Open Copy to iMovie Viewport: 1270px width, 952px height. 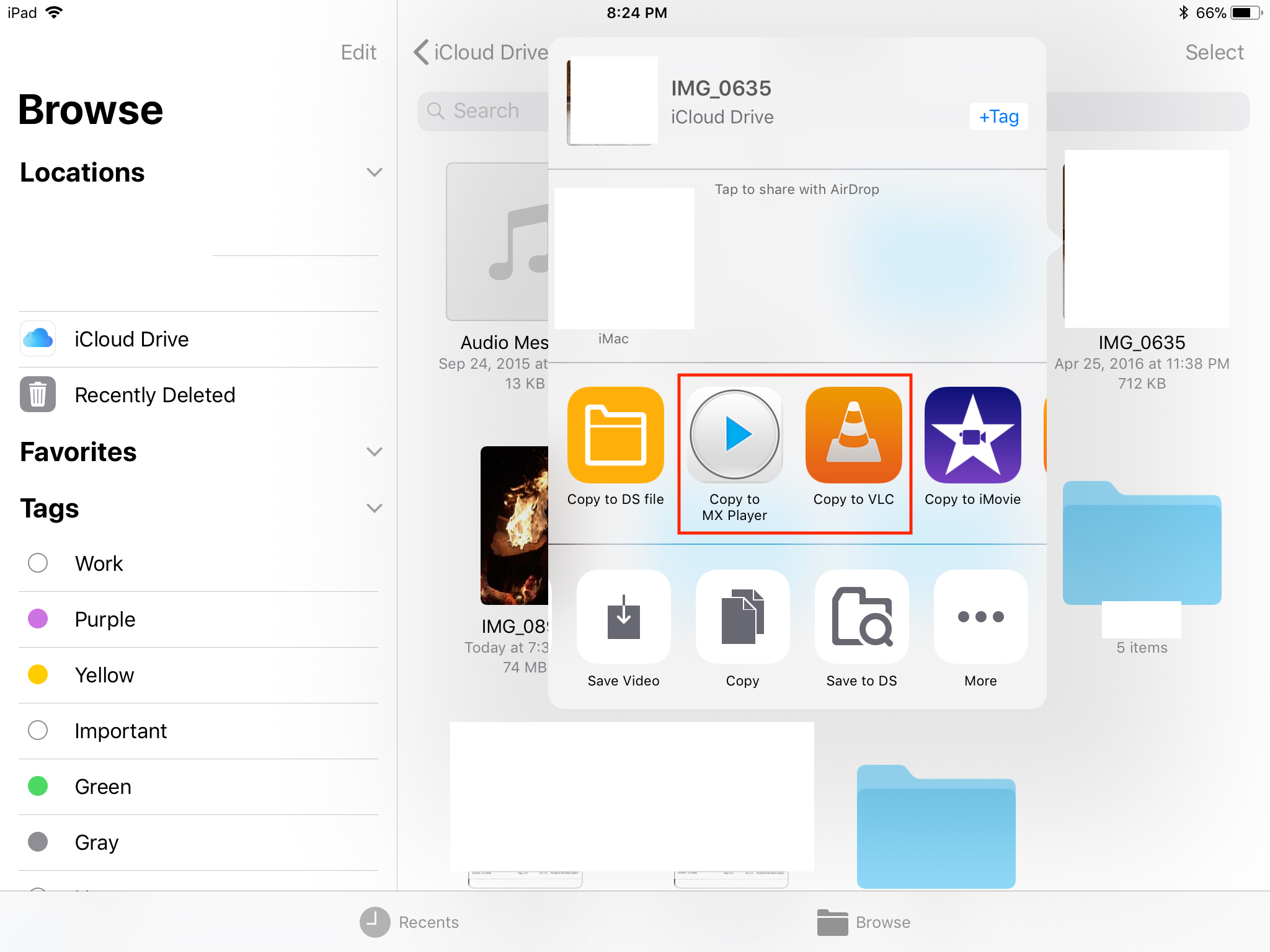coord(972,435)
